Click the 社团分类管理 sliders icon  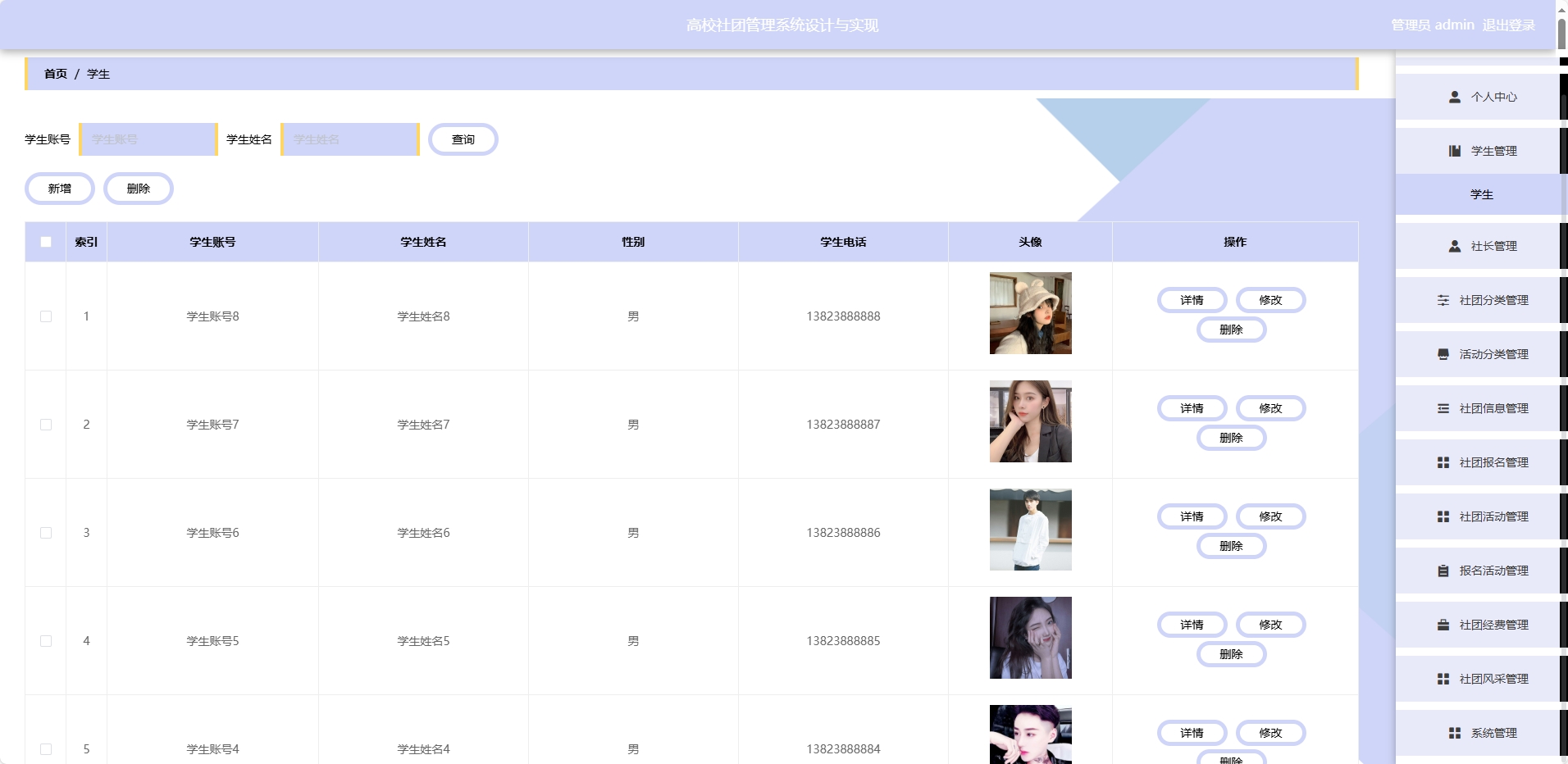(x=1443, y=300)
